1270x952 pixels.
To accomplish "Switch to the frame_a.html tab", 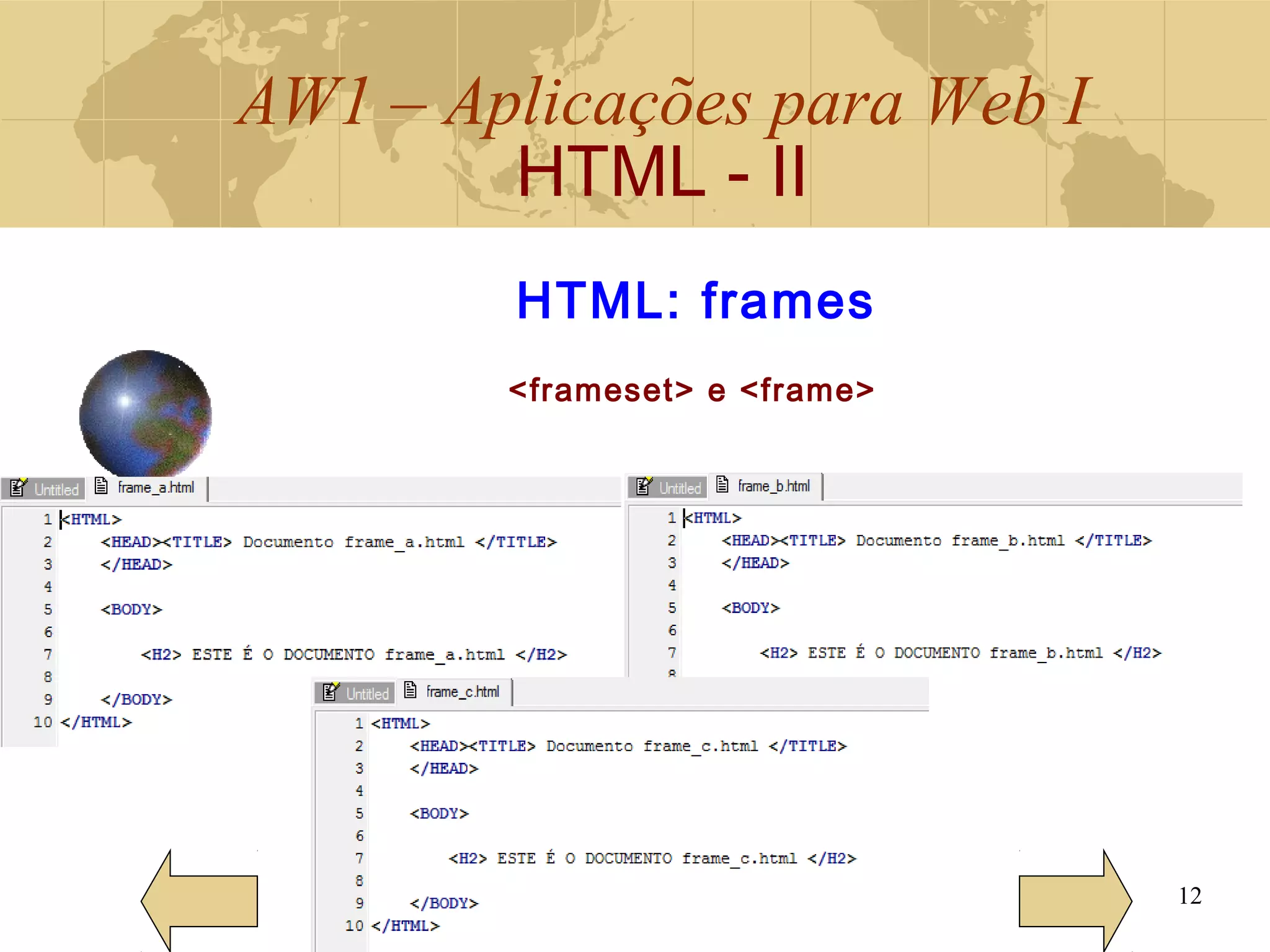I will (x=148, y=488).
